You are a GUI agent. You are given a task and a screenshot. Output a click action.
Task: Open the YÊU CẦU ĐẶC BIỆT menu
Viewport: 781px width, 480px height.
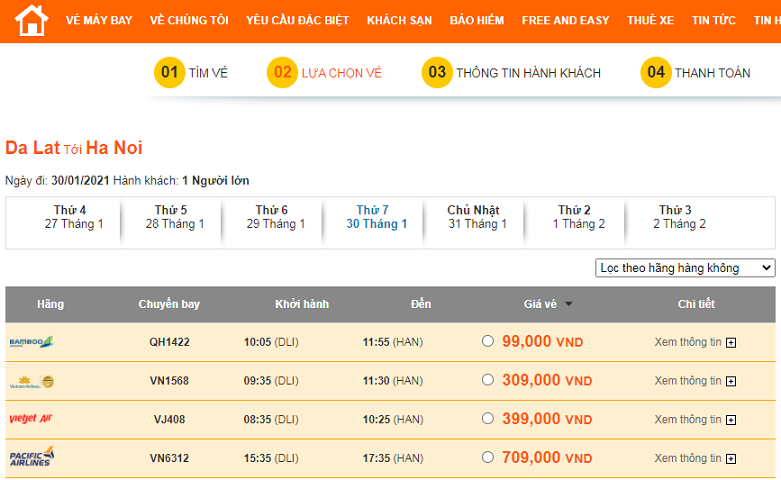point(297,20)
